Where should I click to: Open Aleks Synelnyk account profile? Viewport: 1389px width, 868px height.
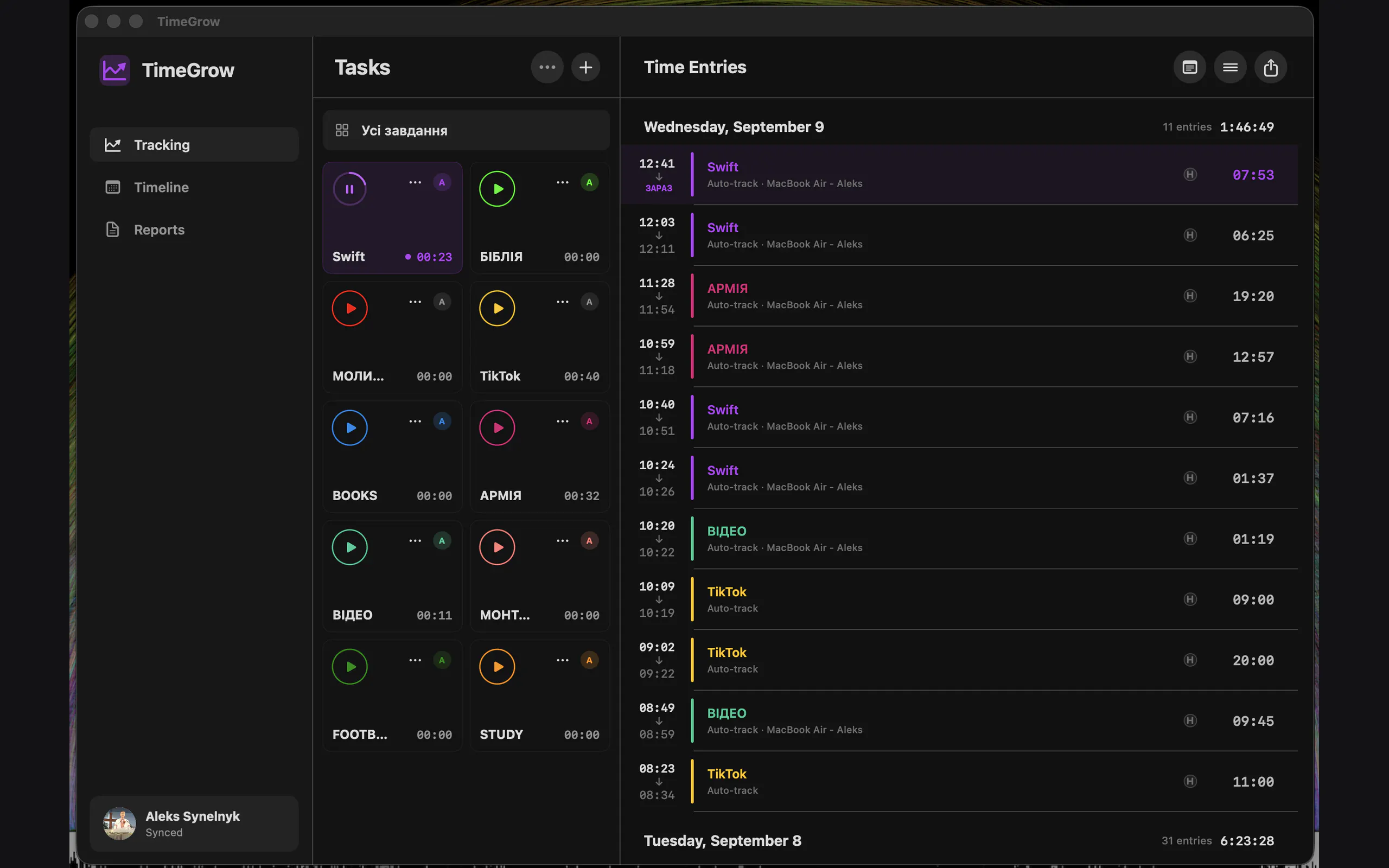coord(194,823)
